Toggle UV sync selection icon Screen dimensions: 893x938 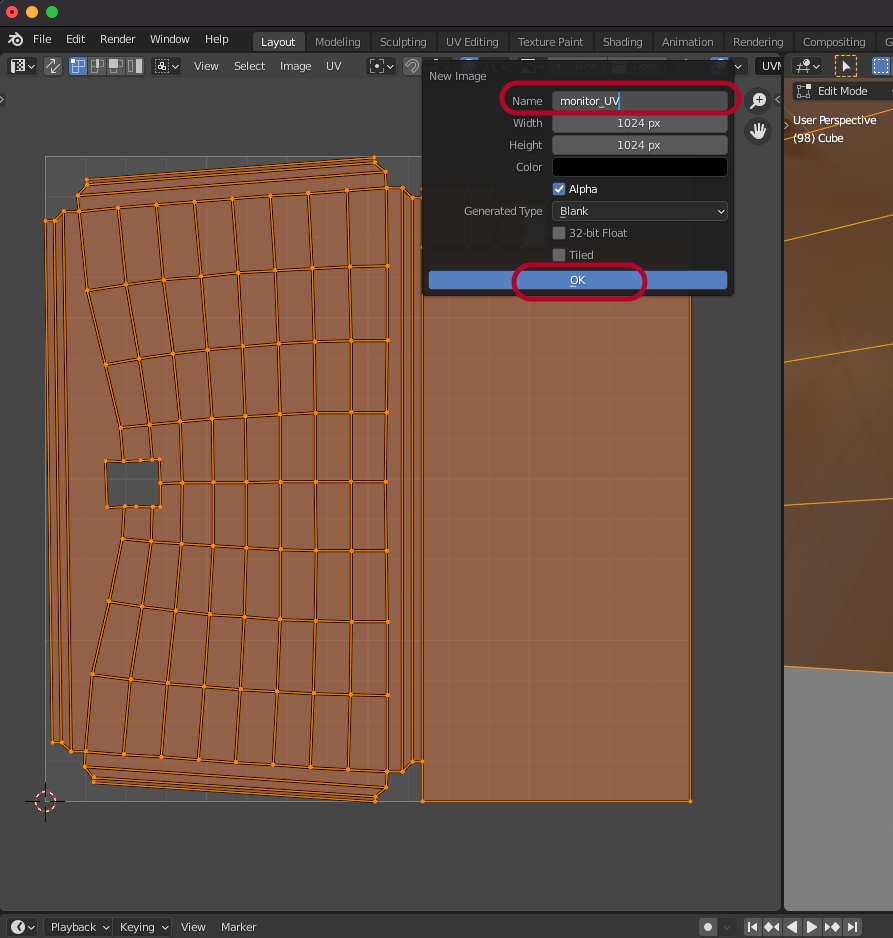[52, 66]
